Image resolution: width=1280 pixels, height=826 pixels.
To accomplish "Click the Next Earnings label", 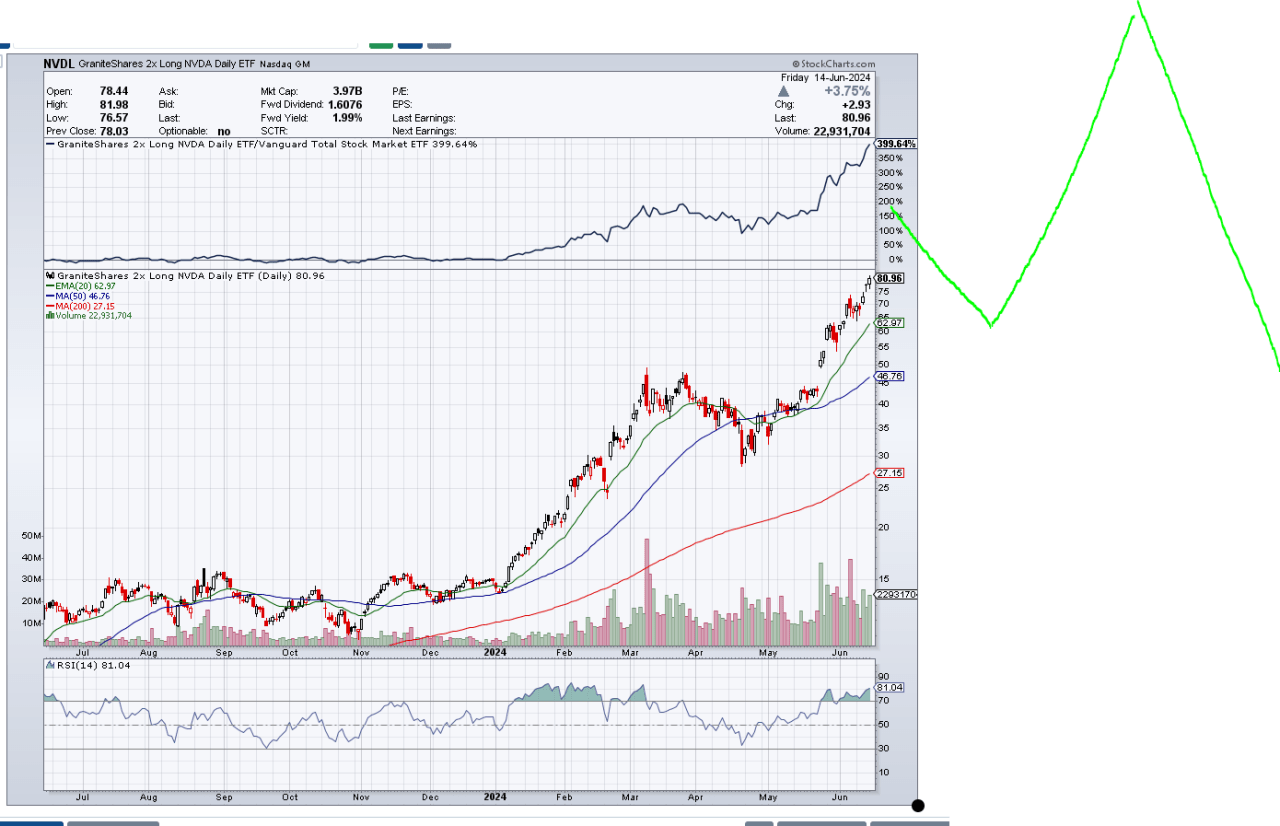I will [x=424, y=131].
